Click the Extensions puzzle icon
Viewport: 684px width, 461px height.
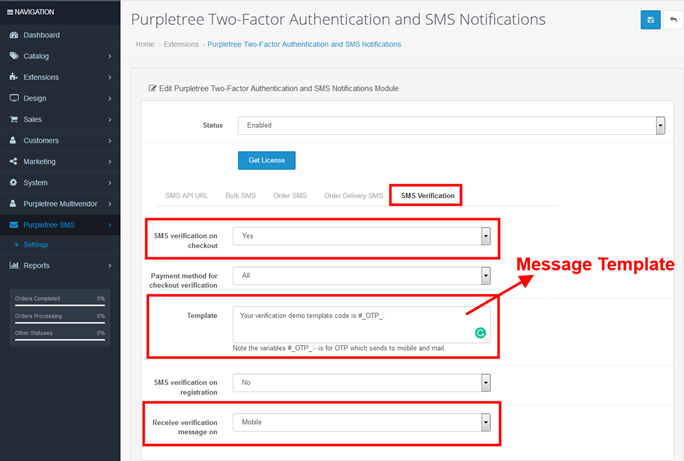[14, 77]
